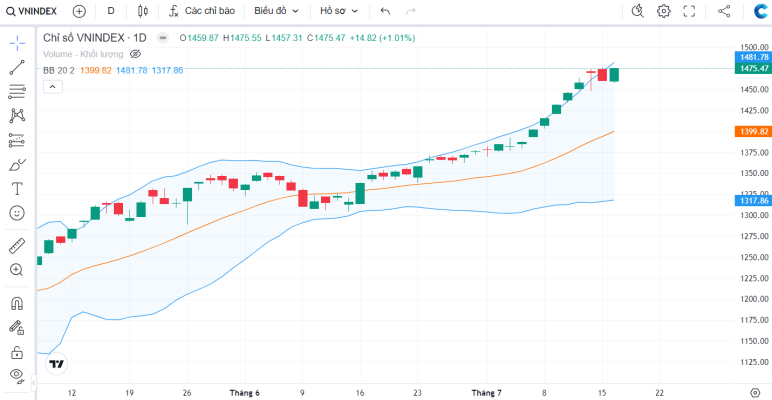This screenshot has width=772, height=400.
Task: Open the Các chỉ báo indicators dialog
Action: point(202,11)
